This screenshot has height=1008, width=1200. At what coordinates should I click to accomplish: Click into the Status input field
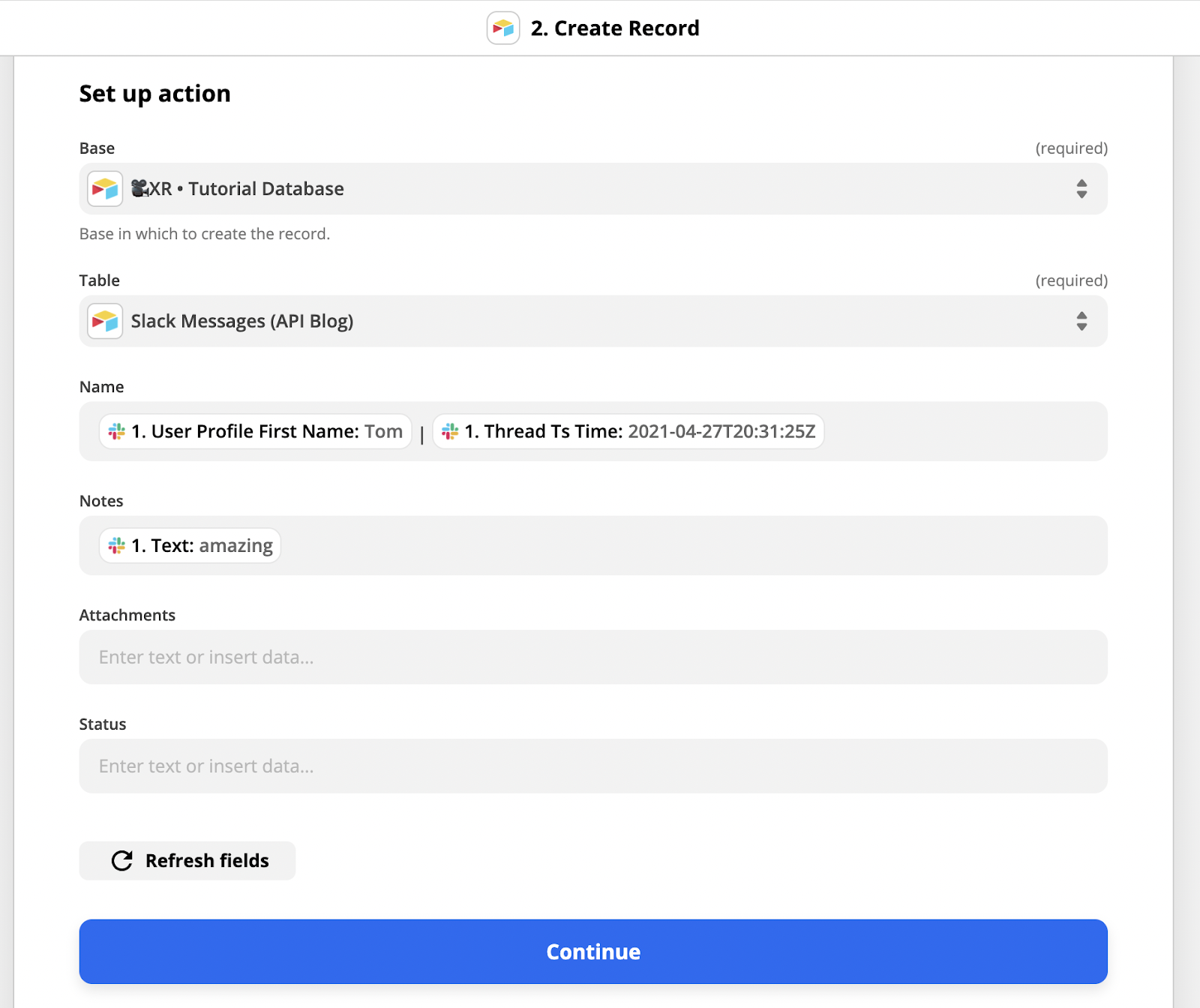click(x=593, y=766)
